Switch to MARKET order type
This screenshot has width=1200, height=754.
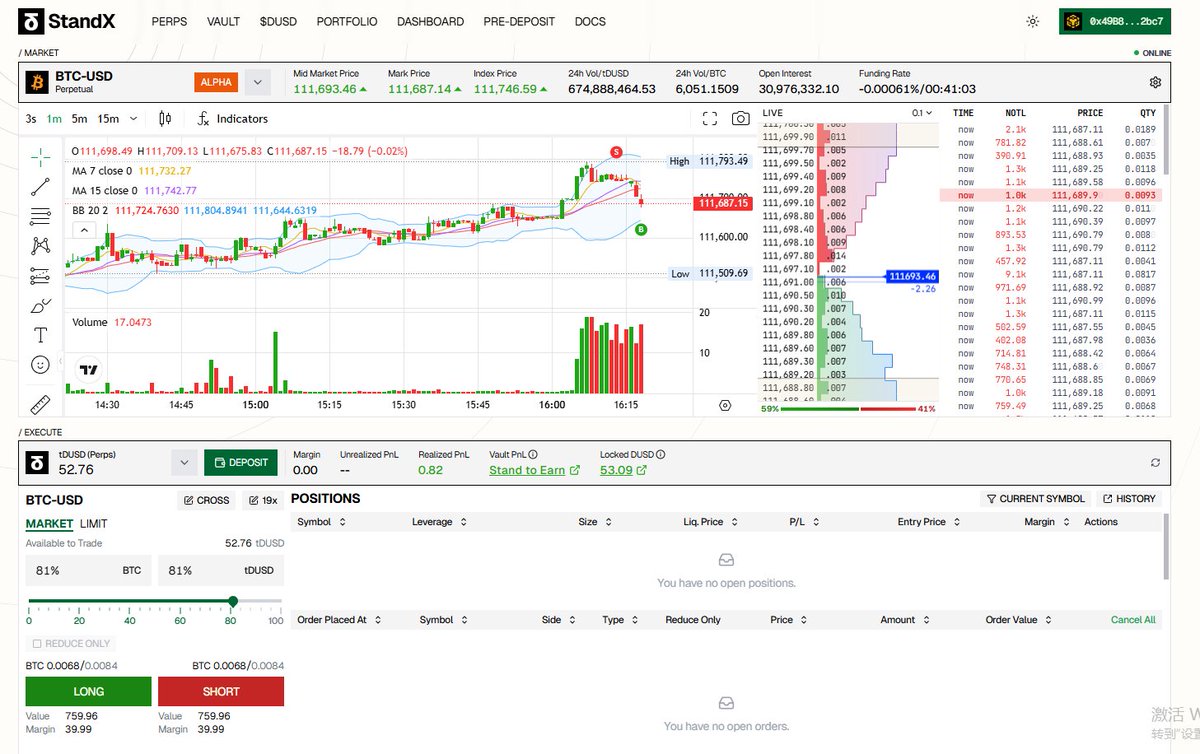[49, 524]
